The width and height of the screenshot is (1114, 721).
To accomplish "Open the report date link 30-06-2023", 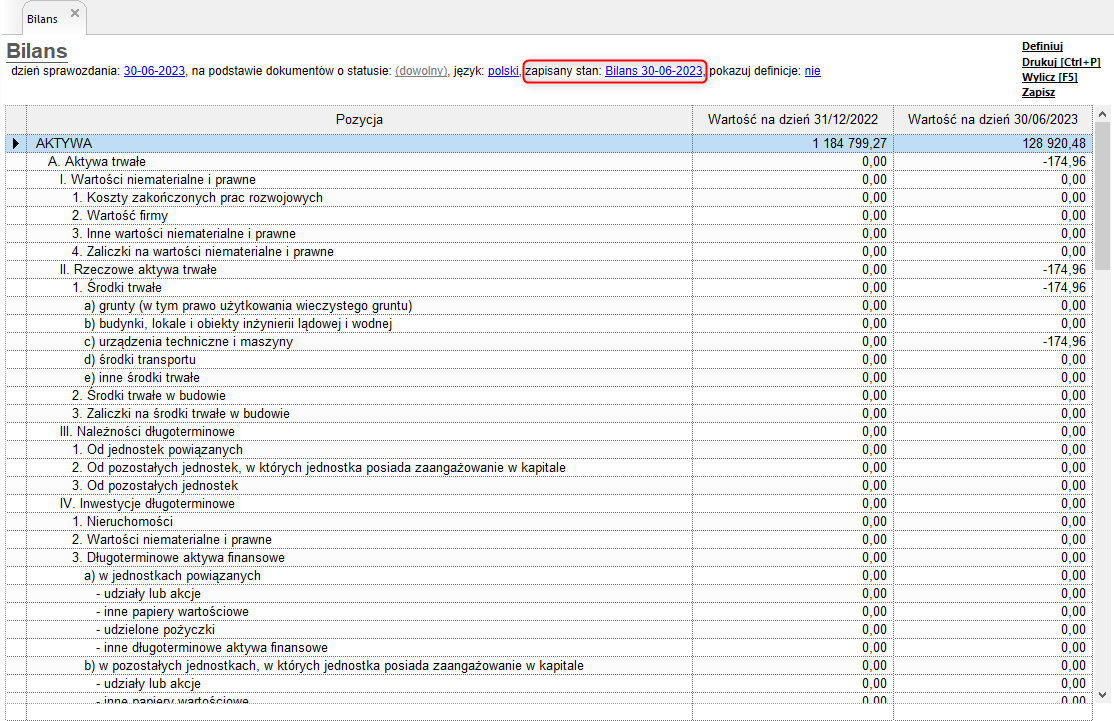I will point(154,71).
